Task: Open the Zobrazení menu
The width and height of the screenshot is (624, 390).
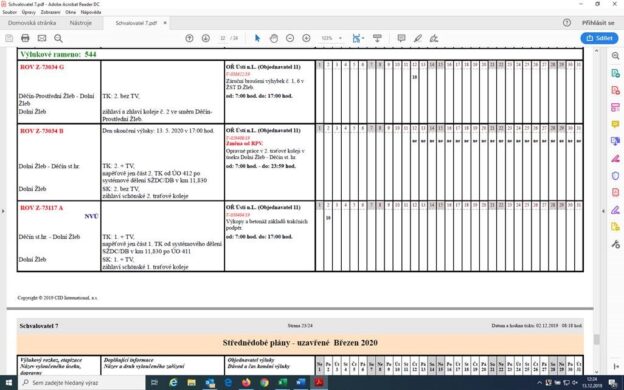Action: click(x=51, y=12)
